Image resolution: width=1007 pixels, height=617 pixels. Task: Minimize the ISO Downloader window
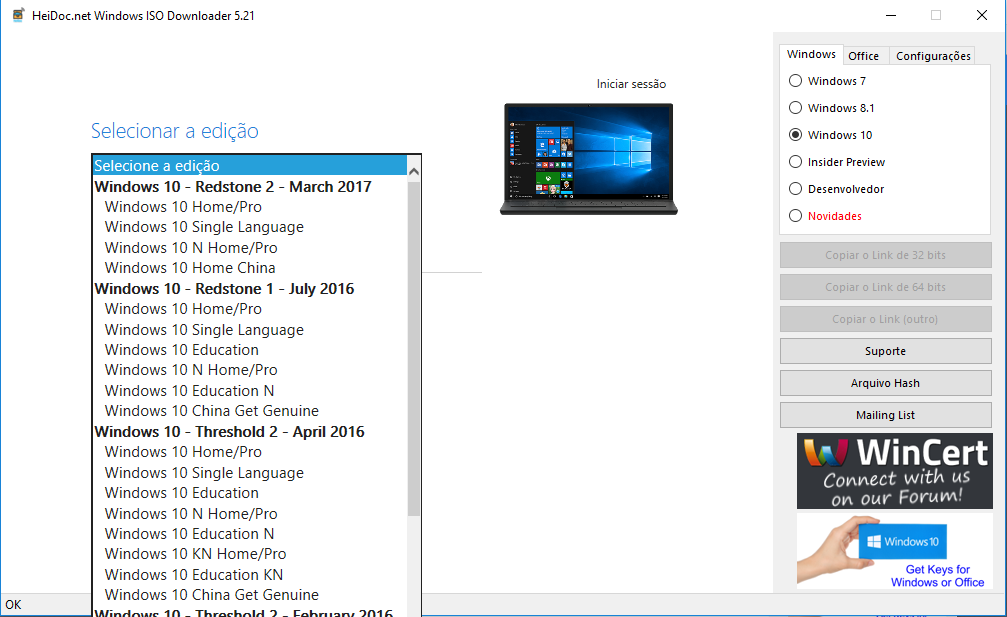coord(891,15)
